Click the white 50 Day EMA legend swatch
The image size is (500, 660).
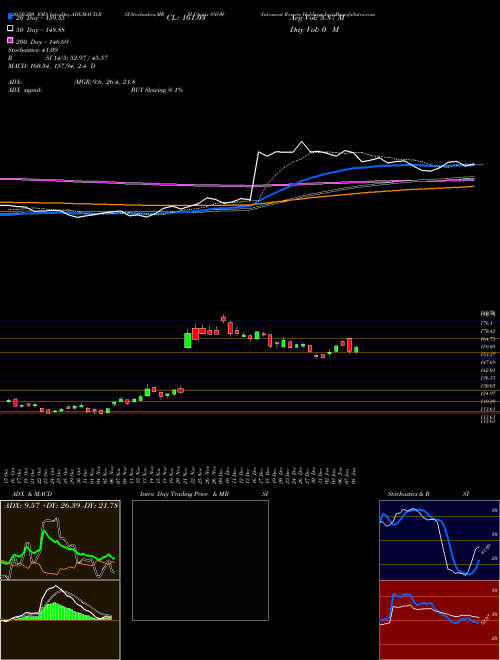pyautogui.click(x=11, y=29)
